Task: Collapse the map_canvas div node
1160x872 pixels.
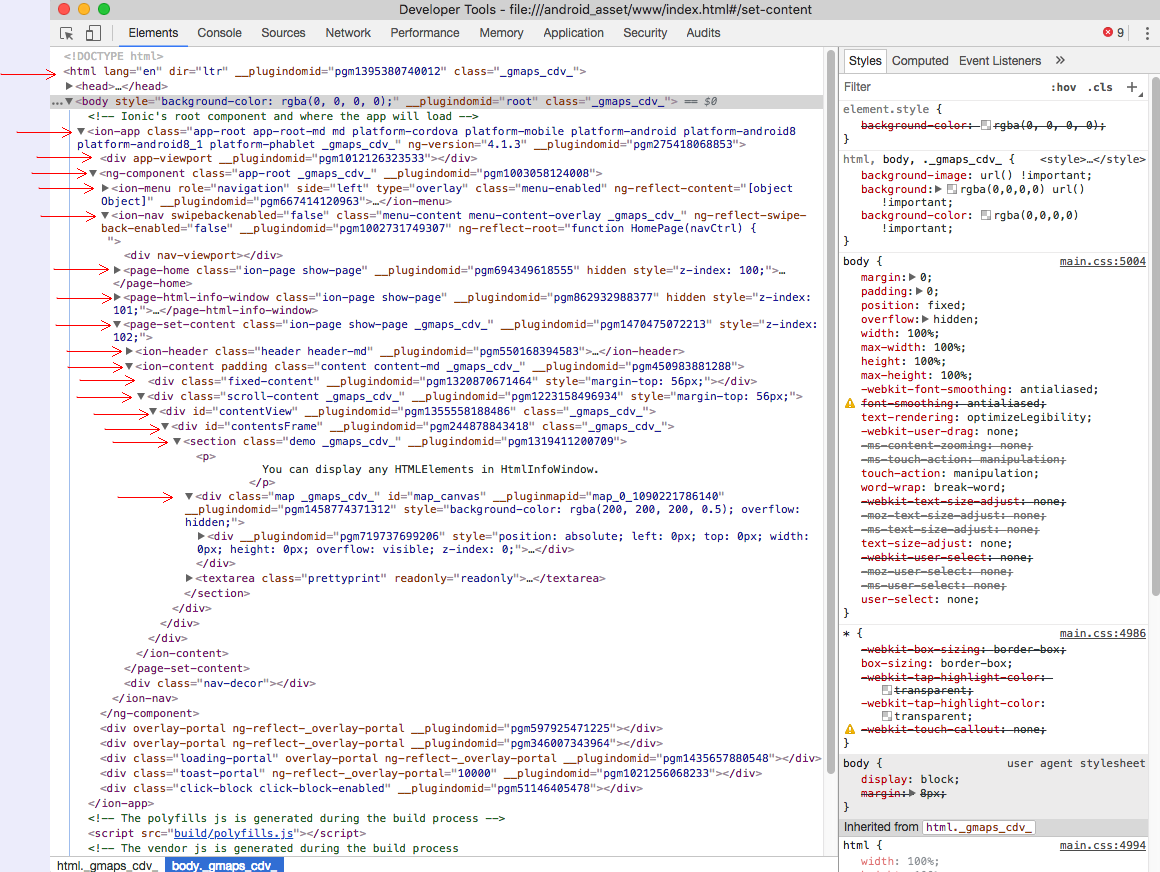Action: (189, 496)
